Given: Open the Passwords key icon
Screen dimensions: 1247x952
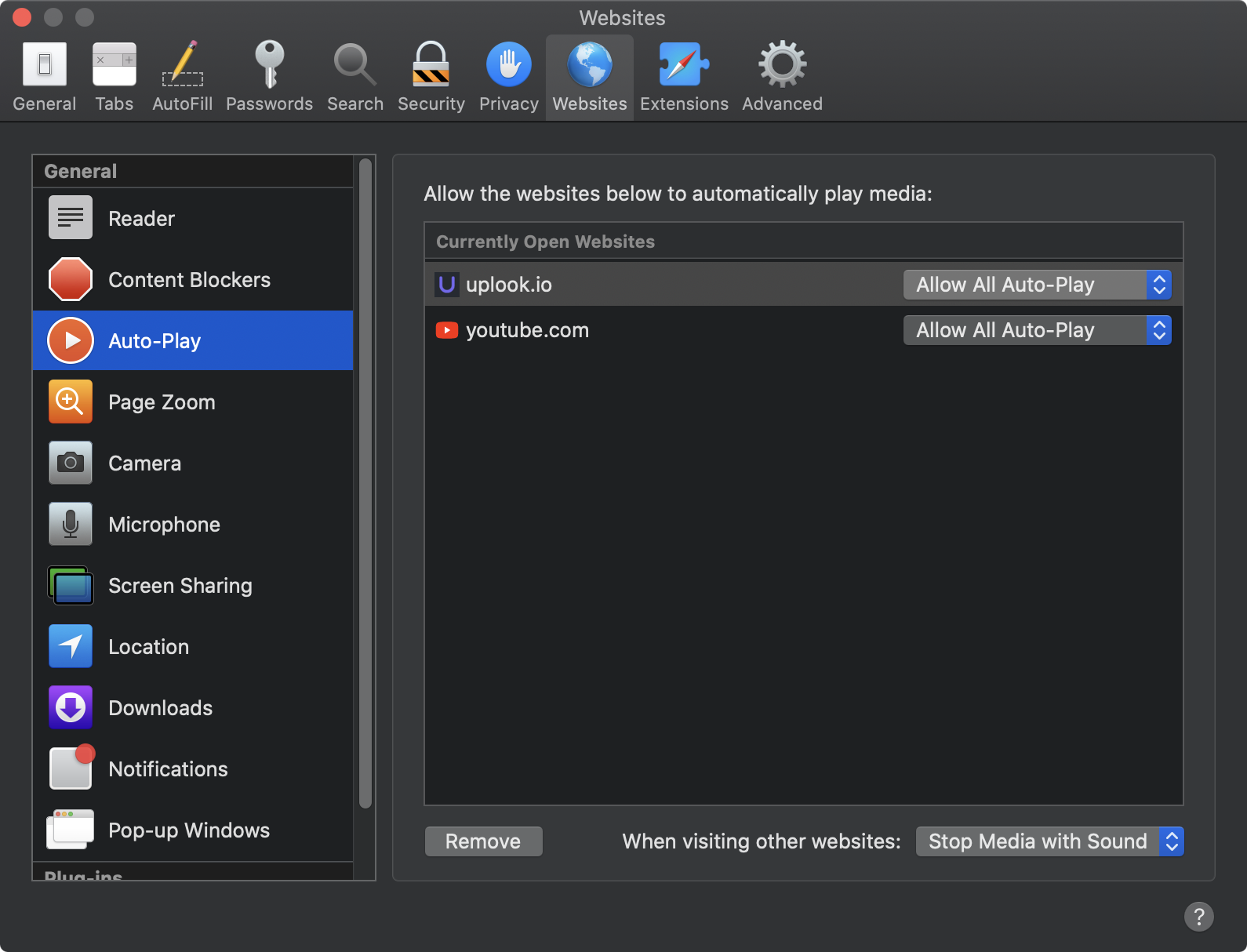Looking at the screenshot, I should click(269, 64).
